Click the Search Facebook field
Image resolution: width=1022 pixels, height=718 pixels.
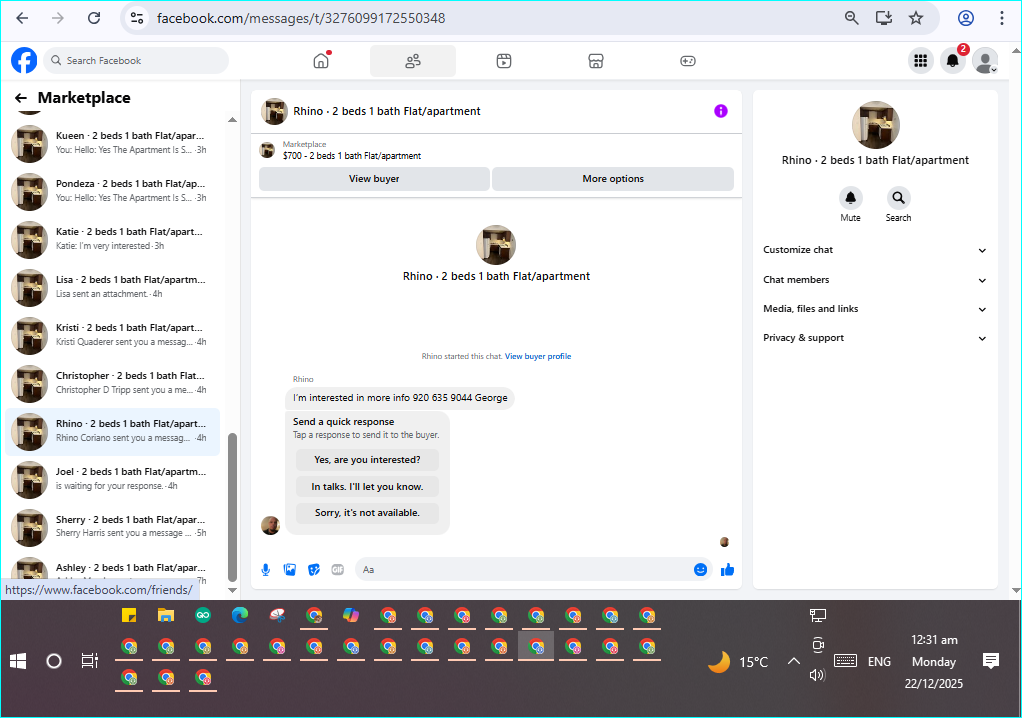point(136,61)
